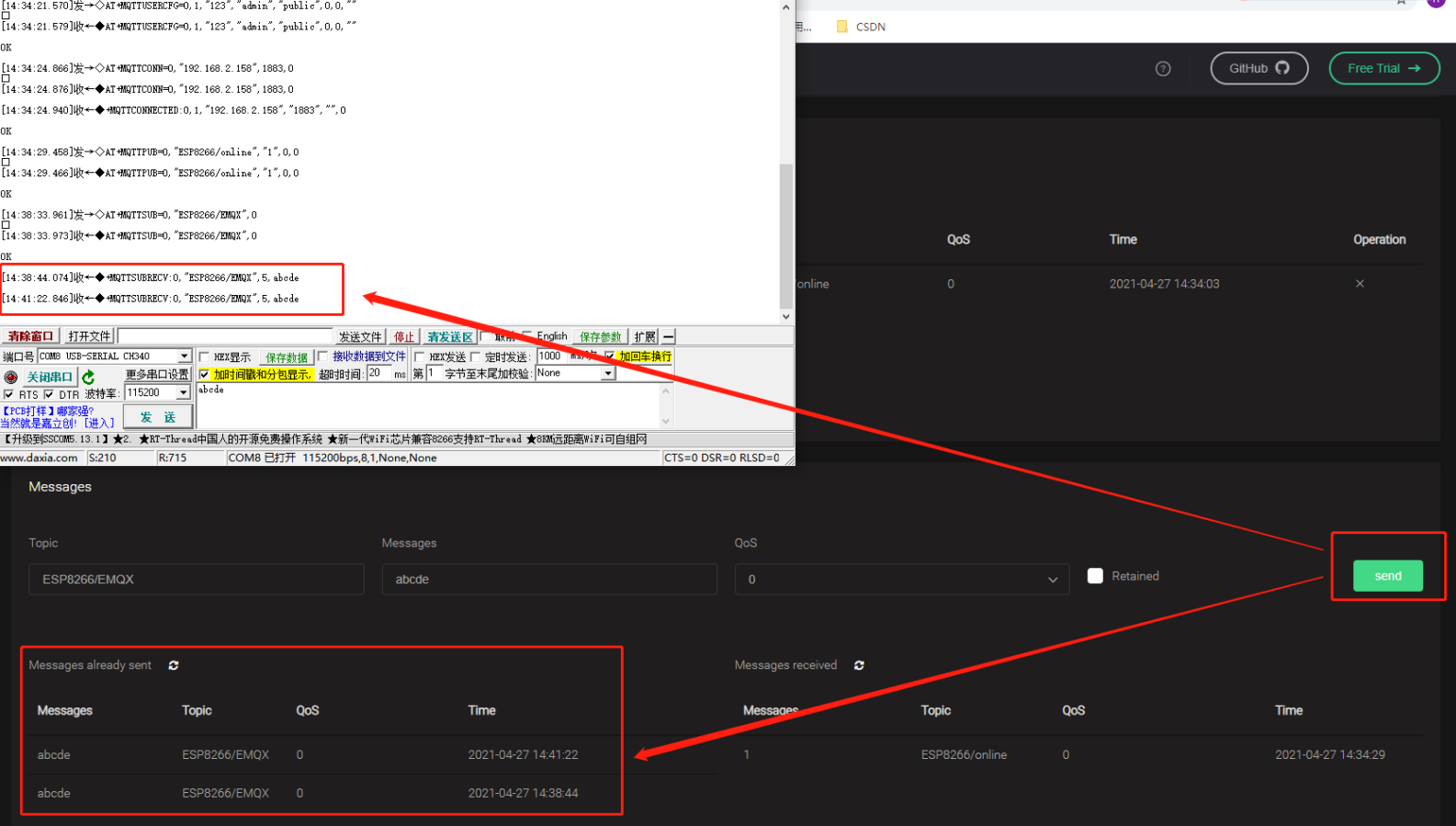Refresh the Messages received list
This screenshot has height=826, width=1456.
(x=859, y=665)
